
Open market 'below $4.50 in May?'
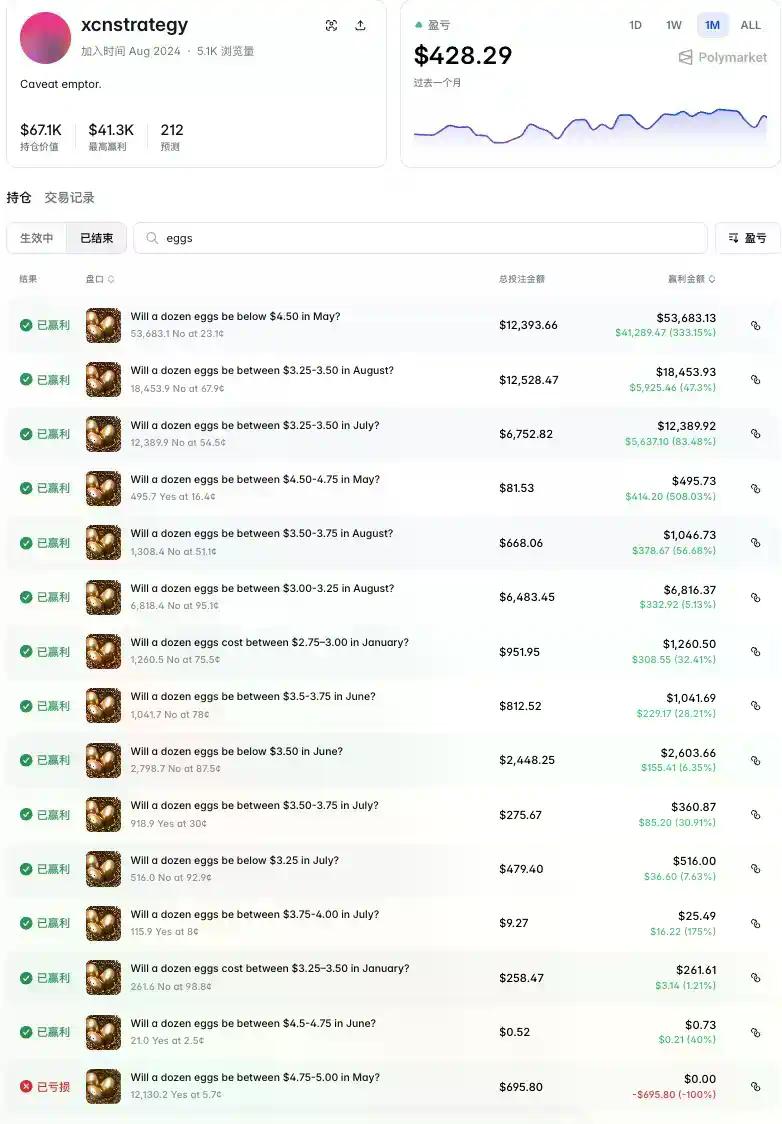(x=235, y=316)
